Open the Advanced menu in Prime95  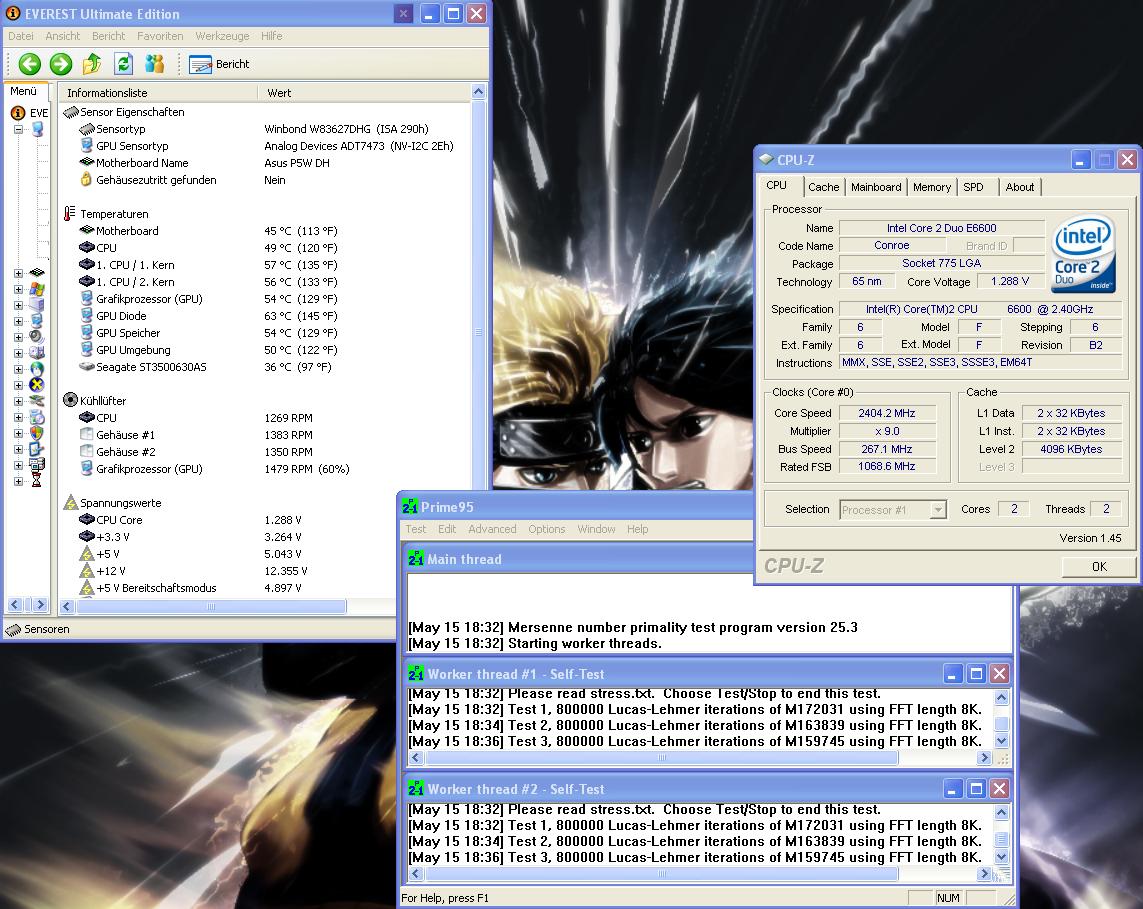point(492,529)
